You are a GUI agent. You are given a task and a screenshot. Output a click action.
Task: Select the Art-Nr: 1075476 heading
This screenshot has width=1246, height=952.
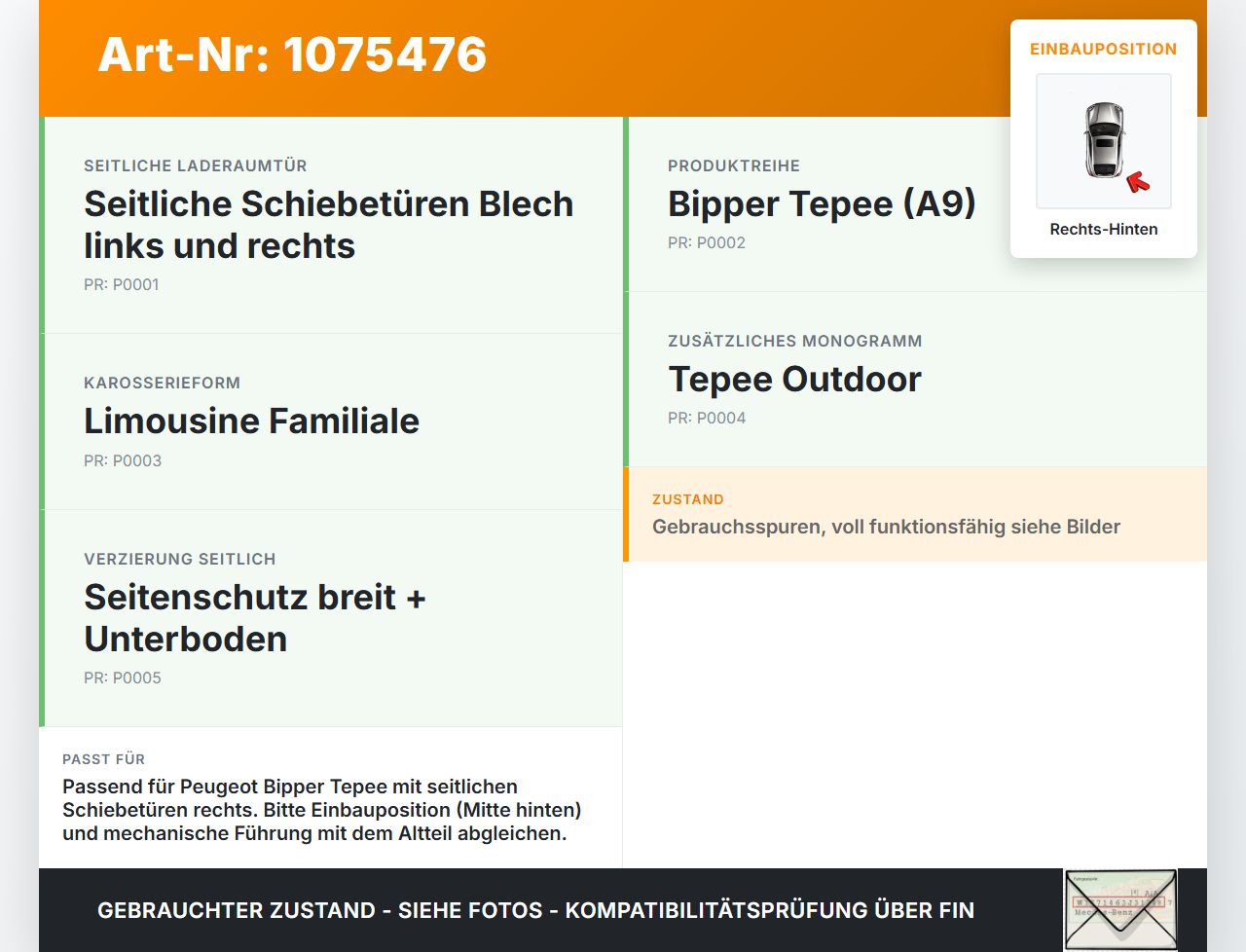point(292,55)
